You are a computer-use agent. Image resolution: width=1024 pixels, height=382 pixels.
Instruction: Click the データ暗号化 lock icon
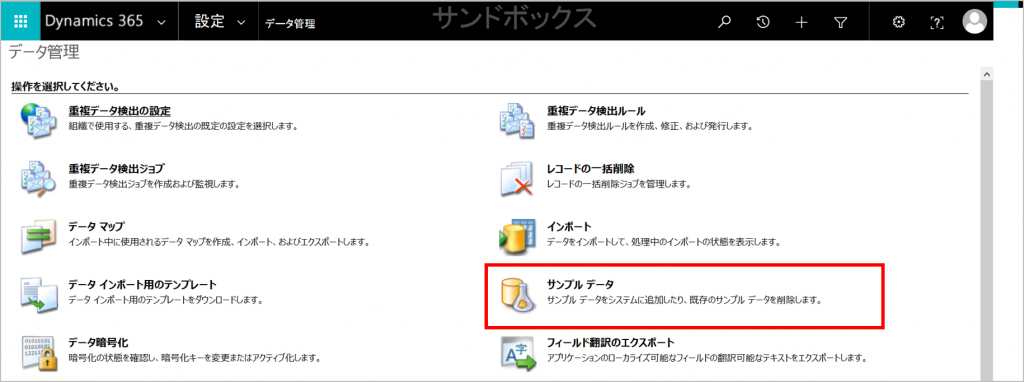coord(40,353)
